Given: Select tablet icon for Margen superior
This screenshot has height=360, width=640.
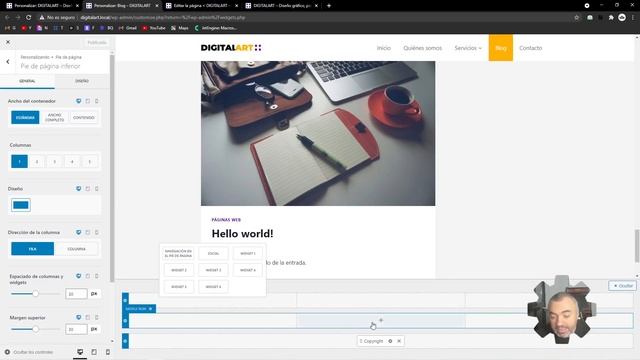Looking at the screenshot, I should pyautogui.click(x=88, y=317).
